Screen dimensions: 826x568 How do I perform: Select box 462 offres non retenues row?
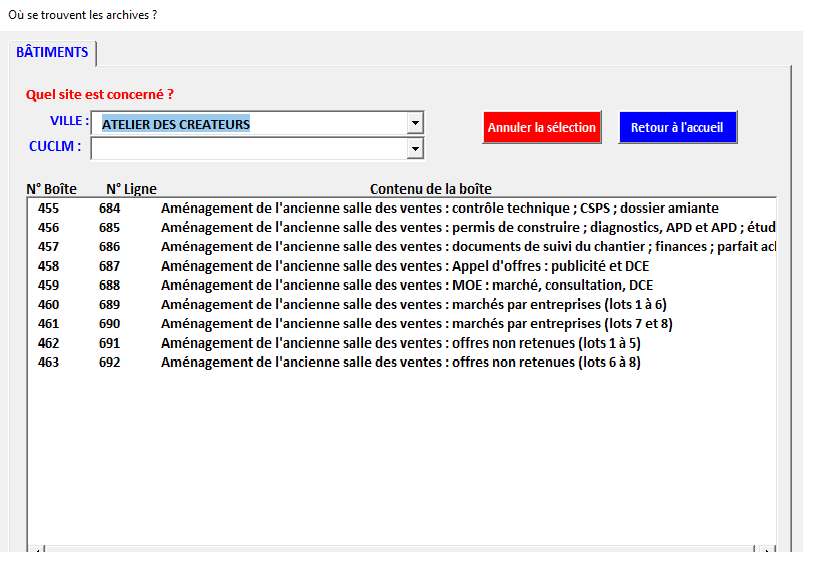[400, 343]
